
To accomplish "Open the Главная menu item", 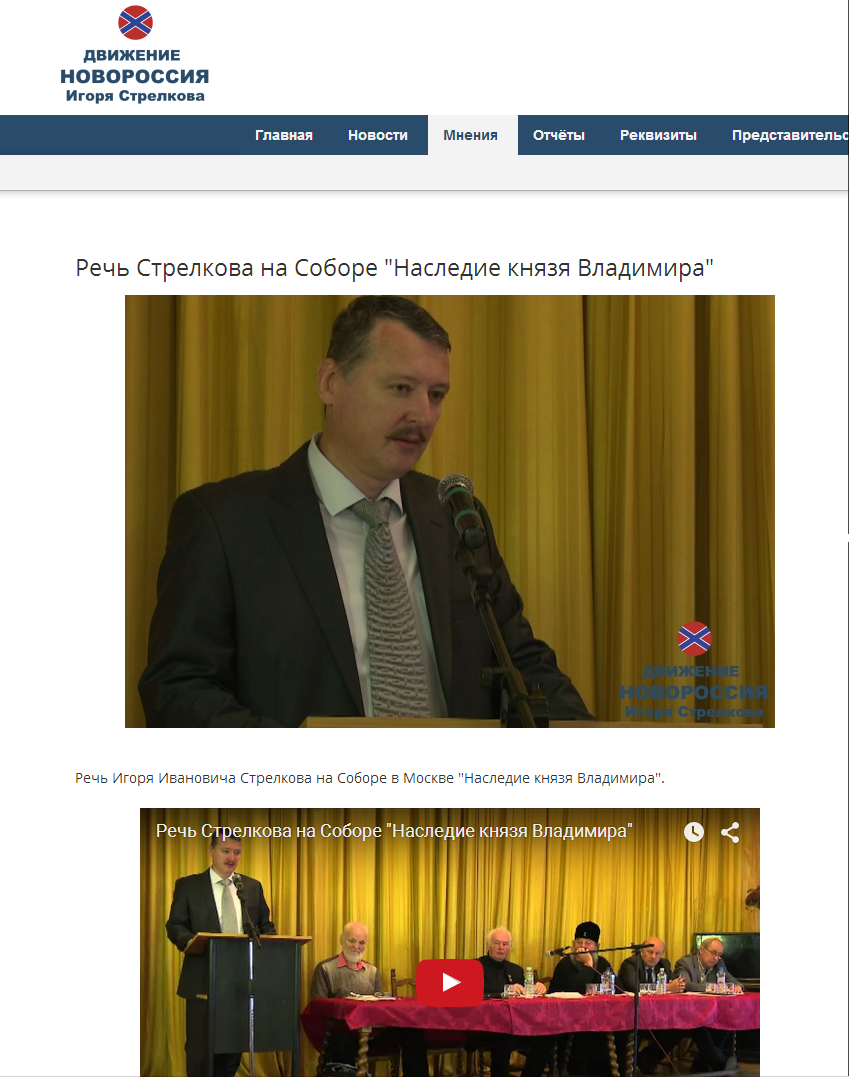I will point(284,135).
